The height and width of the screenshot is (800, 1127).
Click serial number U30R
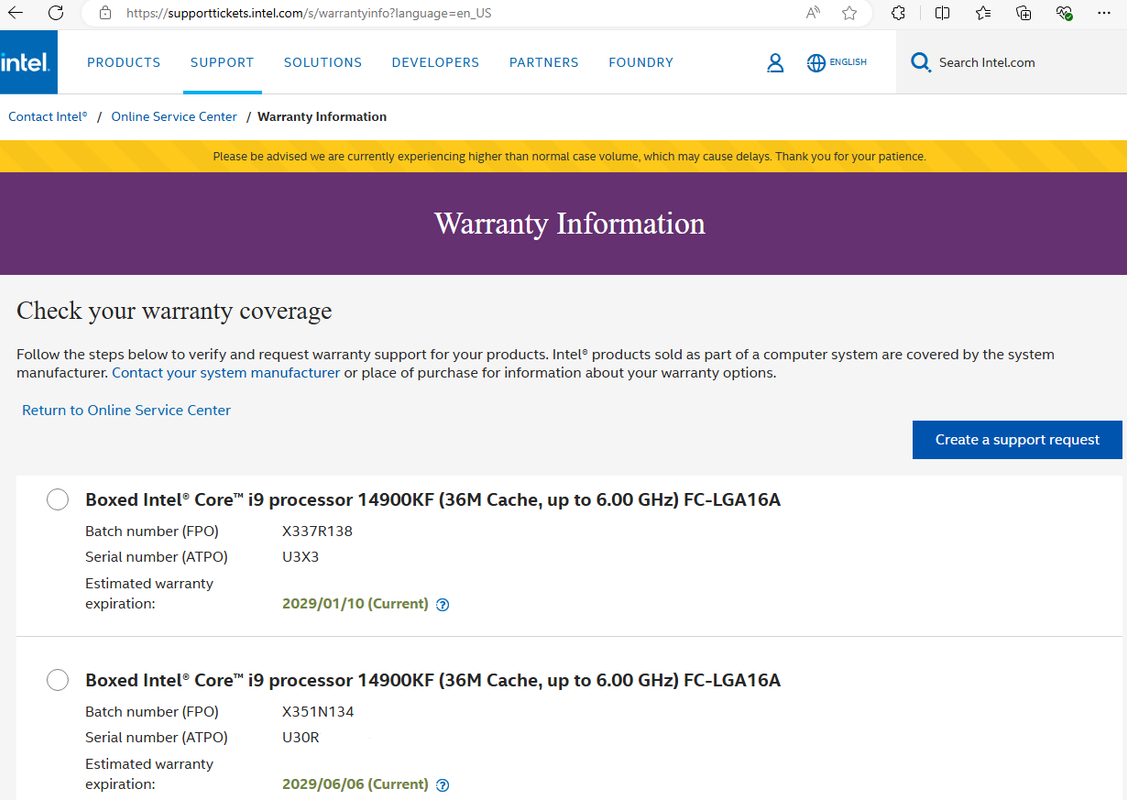click(x=300, y=737)
